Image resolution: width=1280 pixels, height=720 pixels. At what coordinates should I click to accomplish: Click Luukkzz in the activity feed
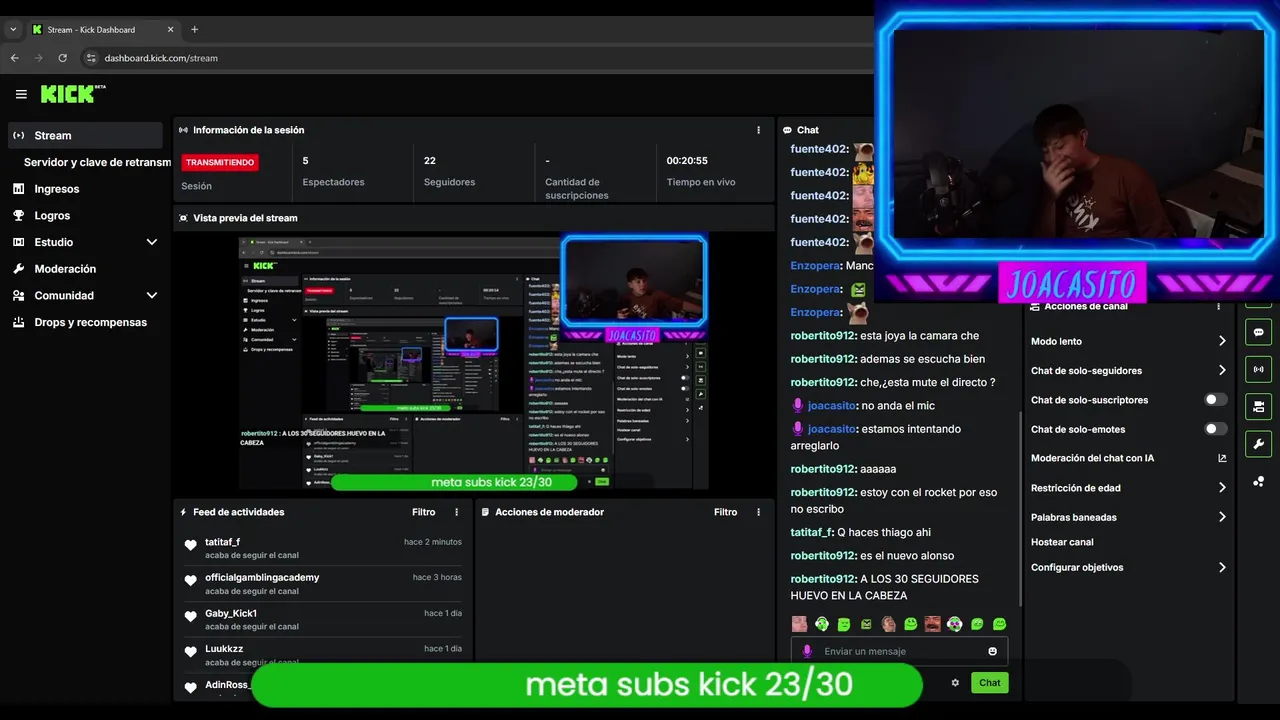pos(224,649)
